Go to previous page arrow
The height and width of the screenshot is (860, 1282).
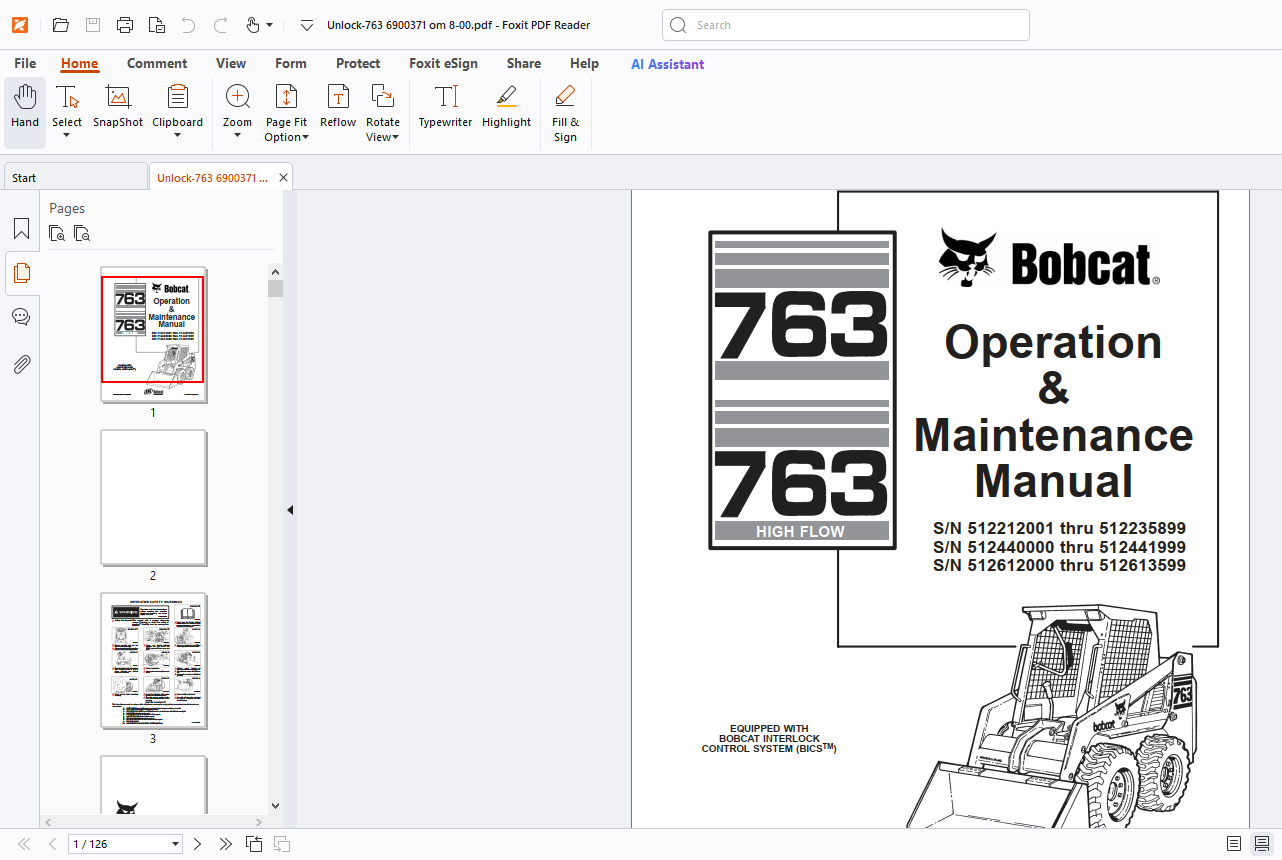click(x=52, y=844)
